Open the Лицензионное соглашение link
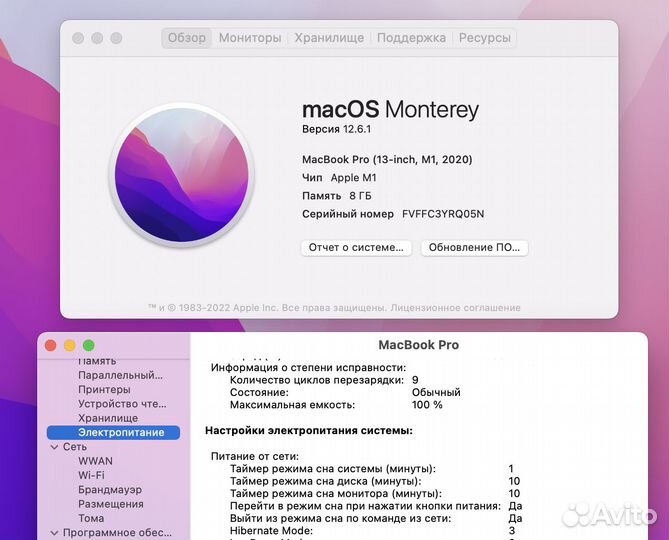This screenshot has width=669, height=540. click(455, 308)
